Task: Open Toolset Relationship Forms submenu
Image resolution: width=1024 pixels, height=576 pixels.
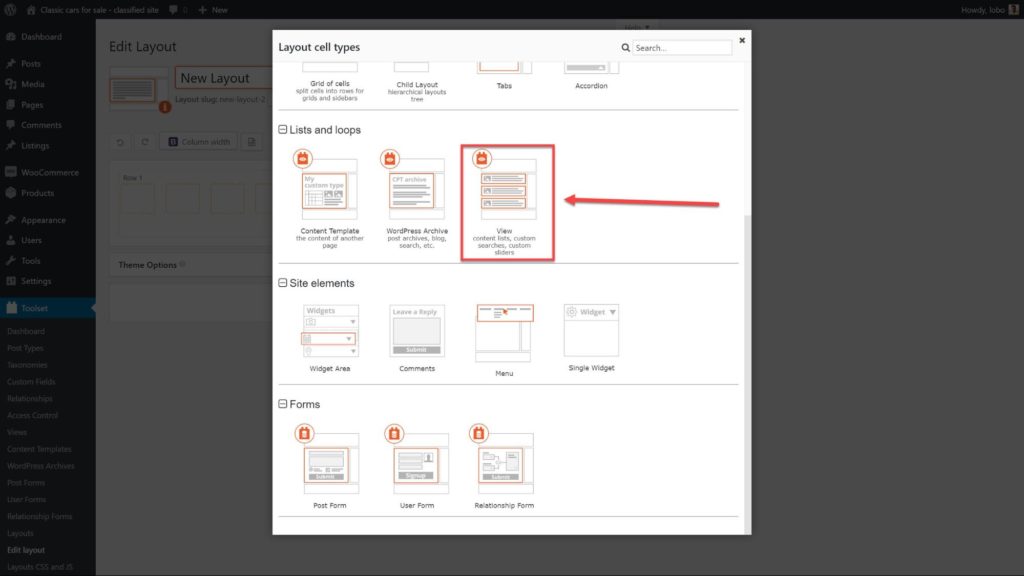Action: pos(40,517)
